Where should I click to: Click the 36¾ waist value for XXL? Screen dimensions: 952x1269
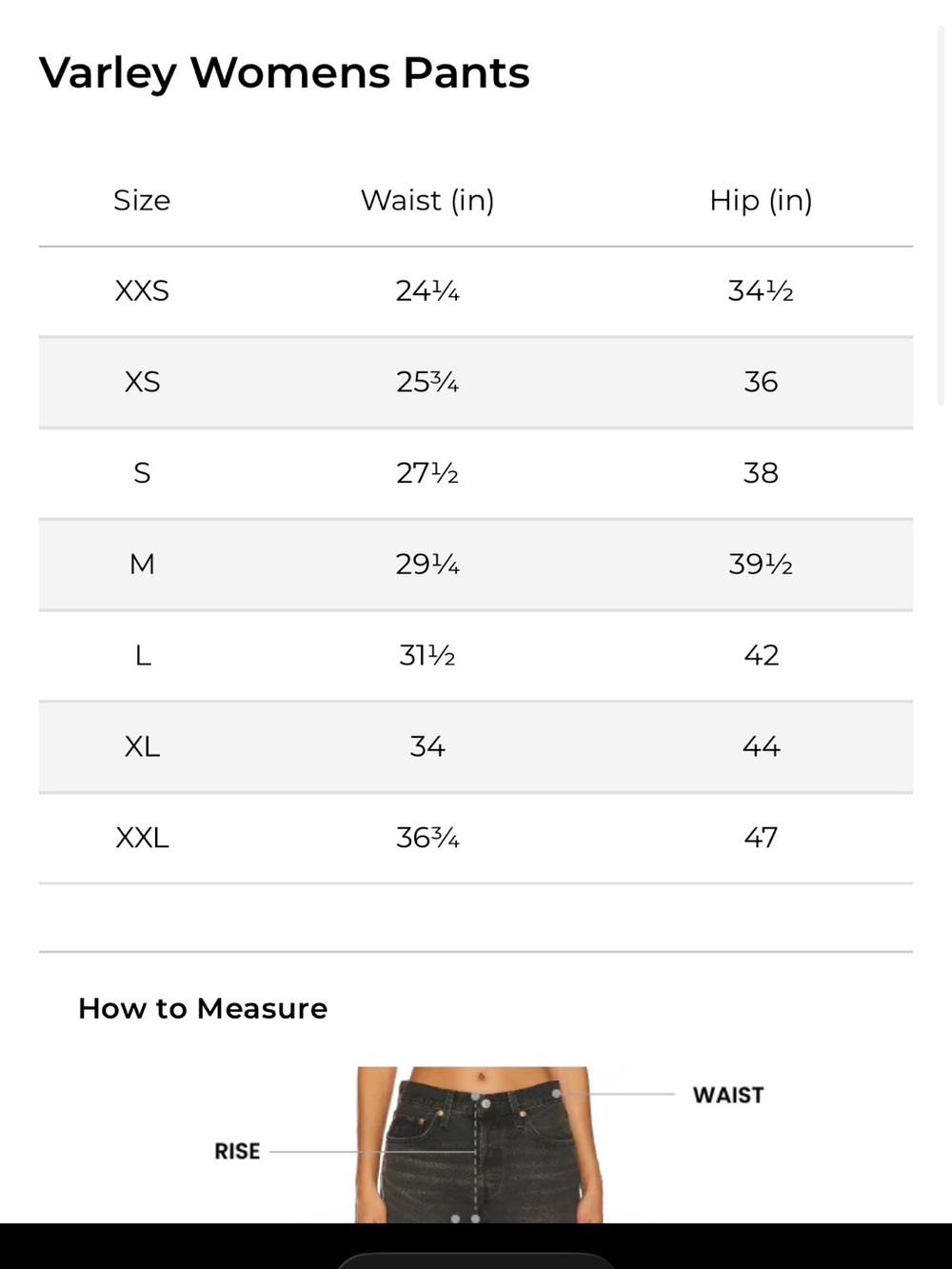tap(427, 838)
